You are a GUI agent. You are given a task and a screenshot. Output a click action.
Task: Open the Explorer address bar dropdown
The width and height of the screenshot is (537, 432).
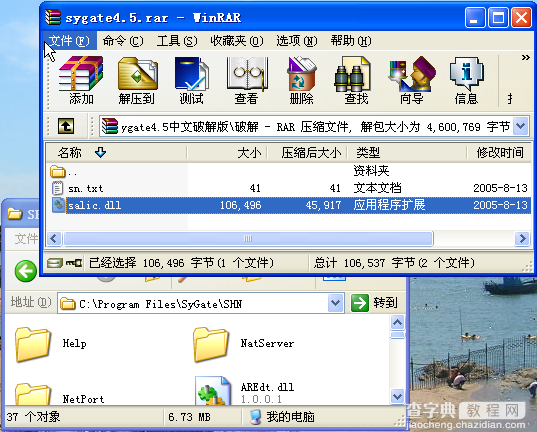(x=335, y=303)
